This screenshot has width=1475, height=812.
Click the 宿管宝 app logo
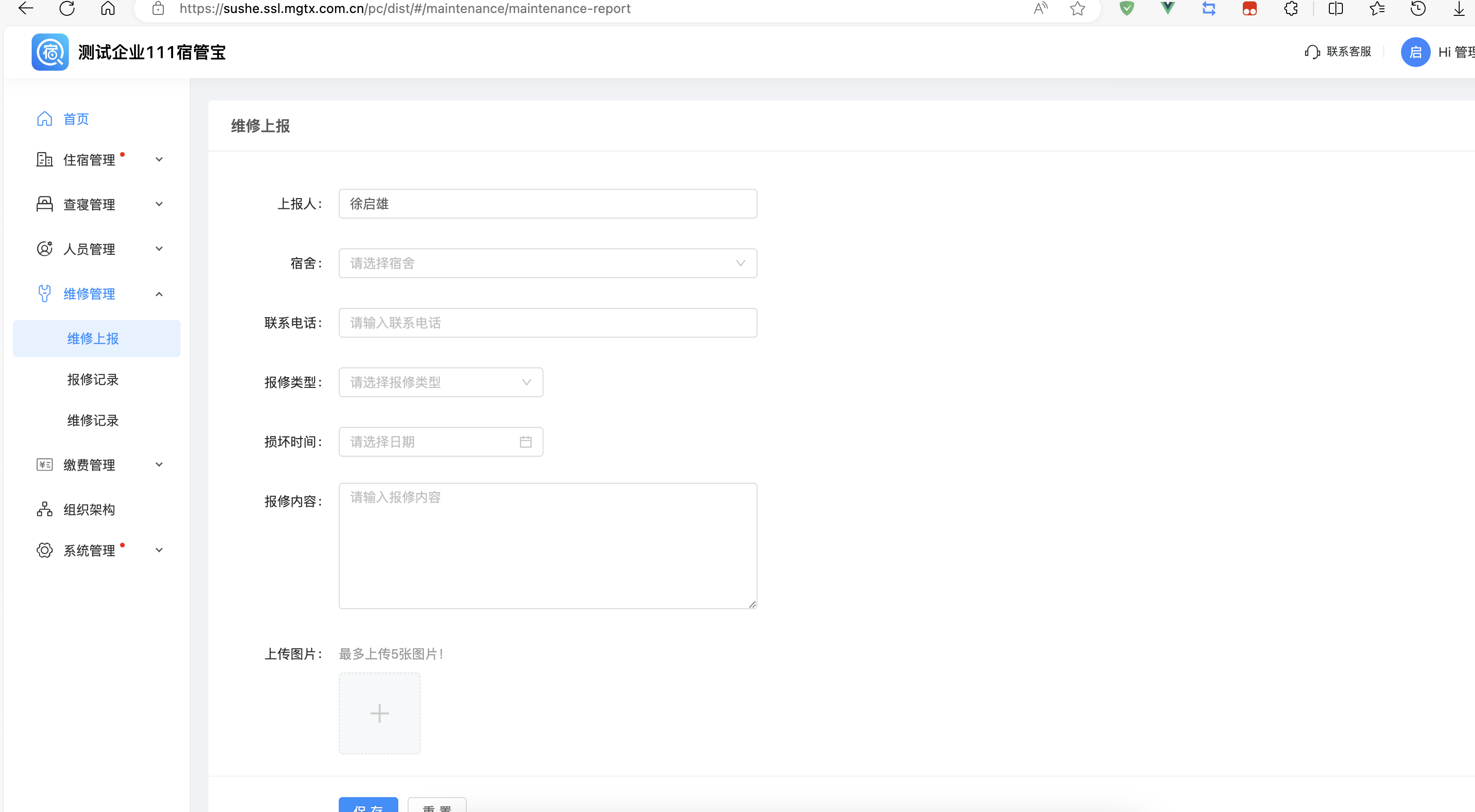(x=50, y=52)
